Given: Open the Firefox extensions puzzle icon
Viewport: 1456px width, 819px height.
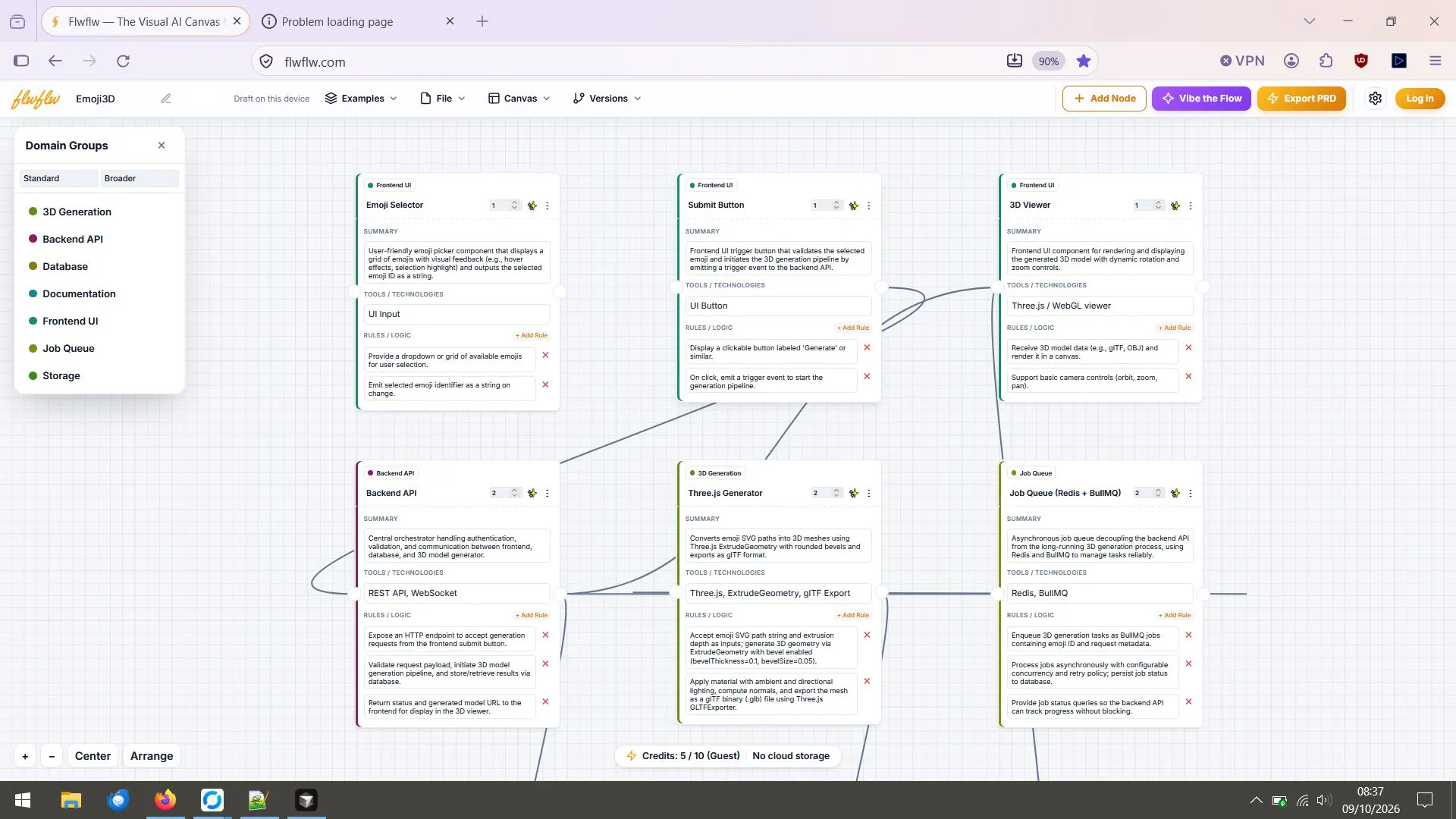Looking at the screenshot, I should 1326,61.
